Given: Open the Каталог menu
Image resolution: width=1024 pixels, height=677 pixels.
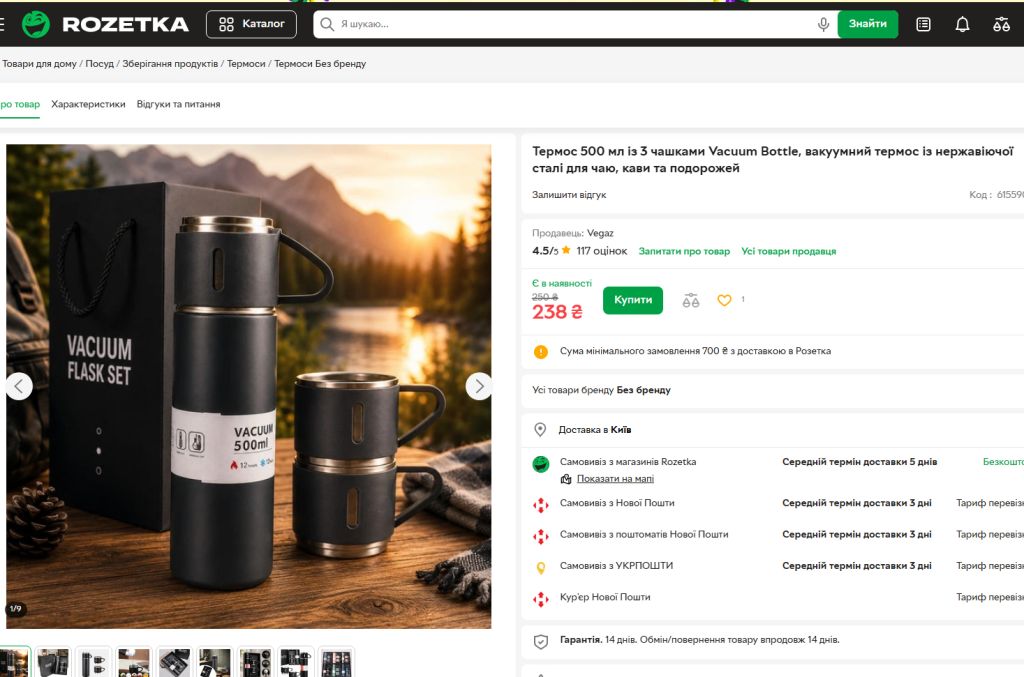Looking at the screenshot, I should (251, 24).
